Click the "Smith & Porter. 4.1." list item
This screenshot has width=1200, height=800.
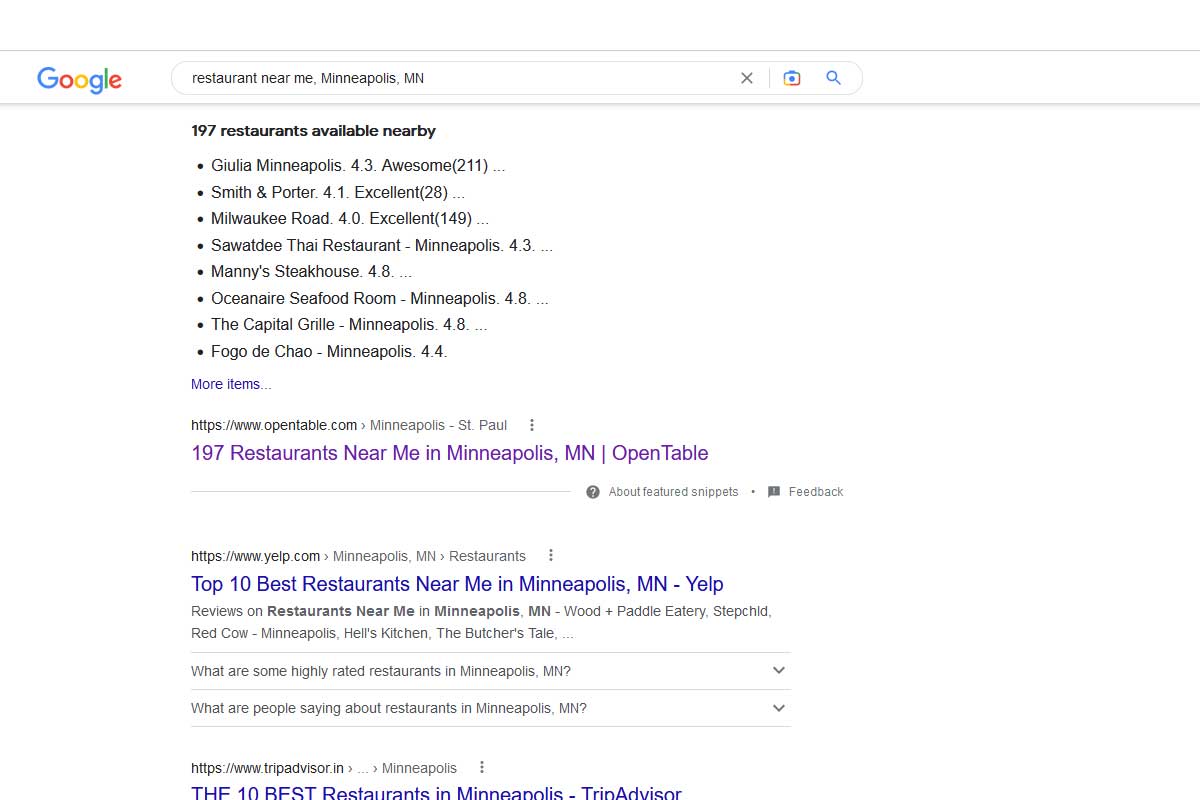pos(338,192)
